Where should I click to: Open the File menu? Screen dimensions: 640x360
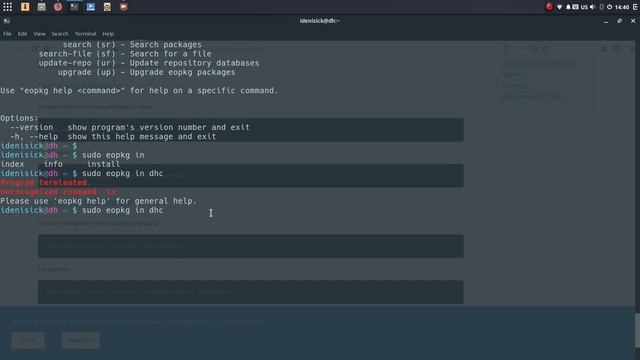7,34
